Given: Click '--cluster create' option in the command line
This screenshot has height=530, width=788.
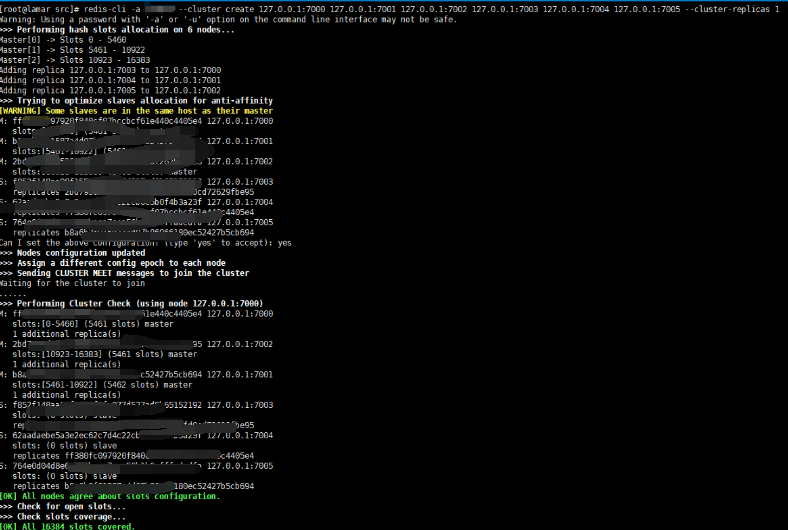Looking at the screenshot, I should tap(216, 9).
